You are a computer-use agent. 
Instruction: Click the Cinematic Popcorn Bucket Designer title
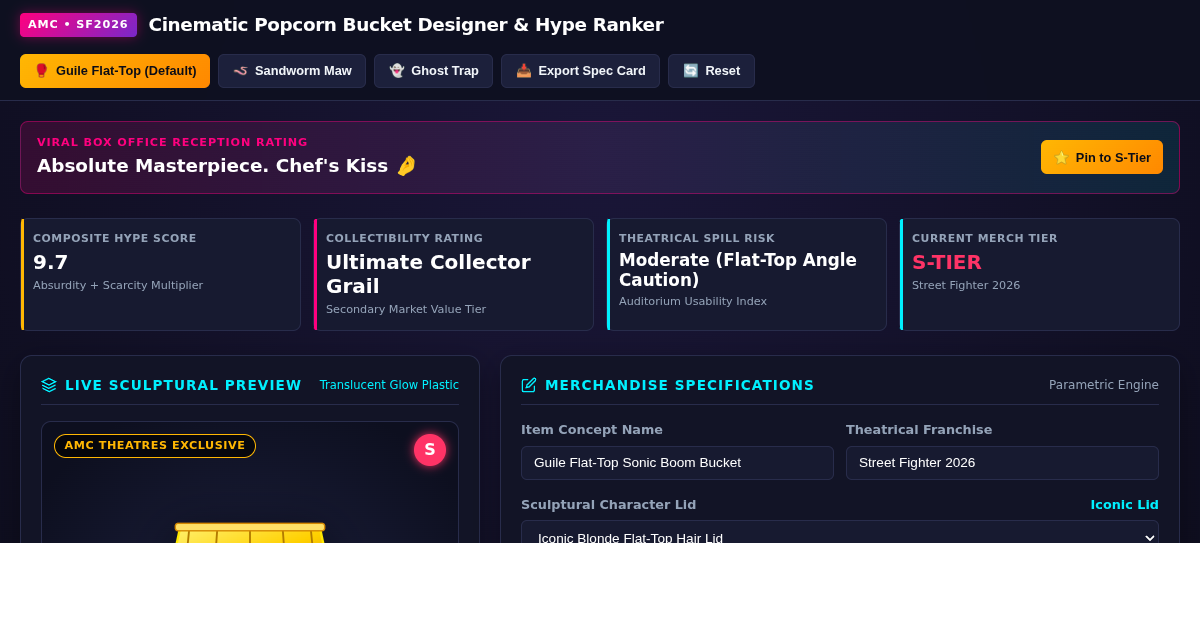point(406,25)
